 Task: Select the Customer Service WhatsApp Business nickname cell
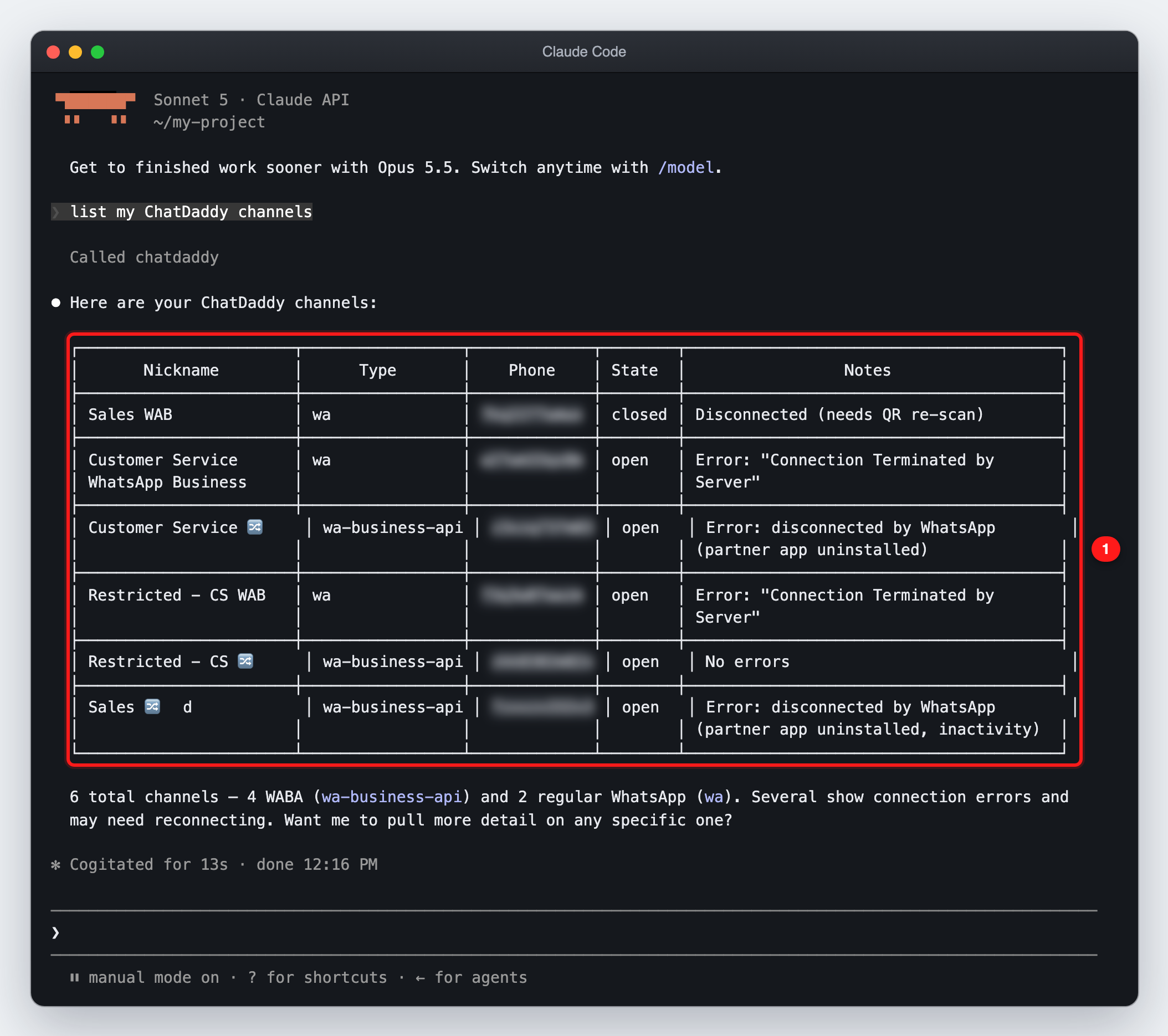(167, 471)
